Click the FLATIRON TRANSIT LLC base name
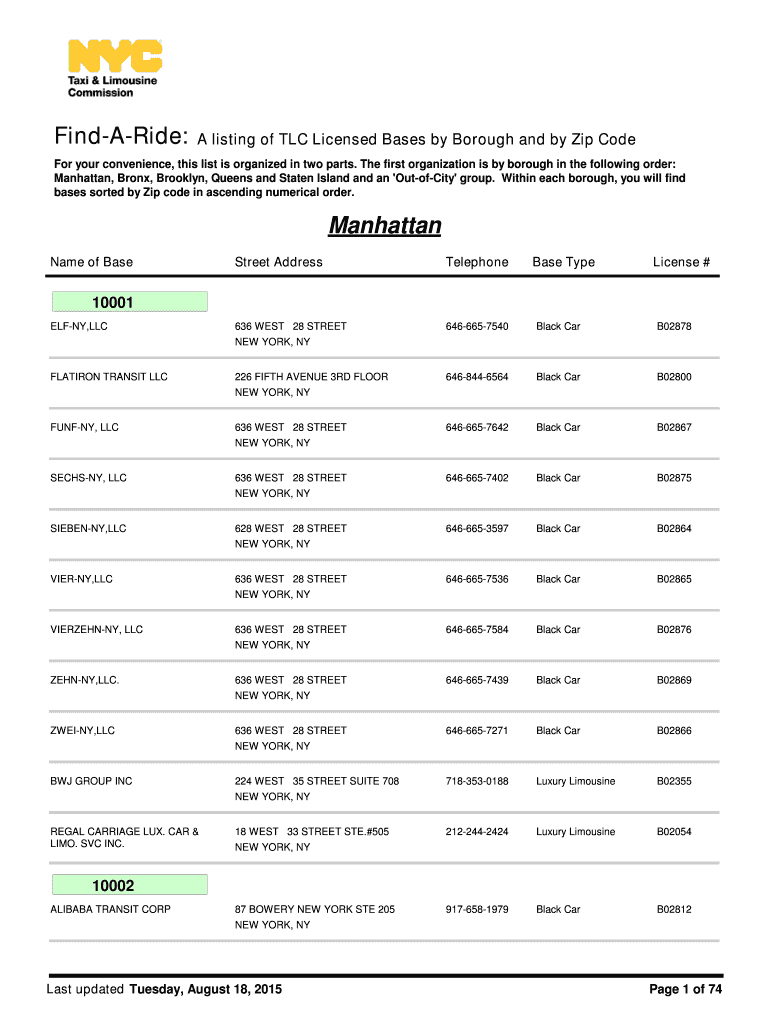The image size is (770, 1024). [109, 377]
